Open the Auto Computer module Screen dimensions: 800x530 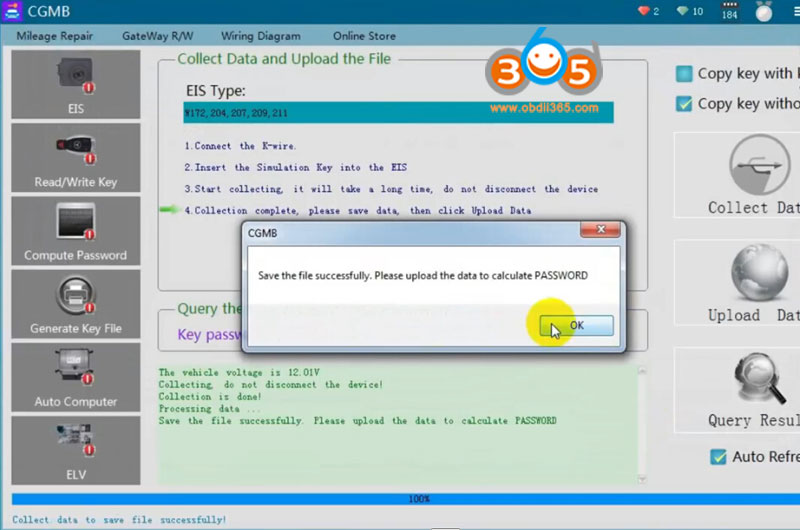coord(76,378)
